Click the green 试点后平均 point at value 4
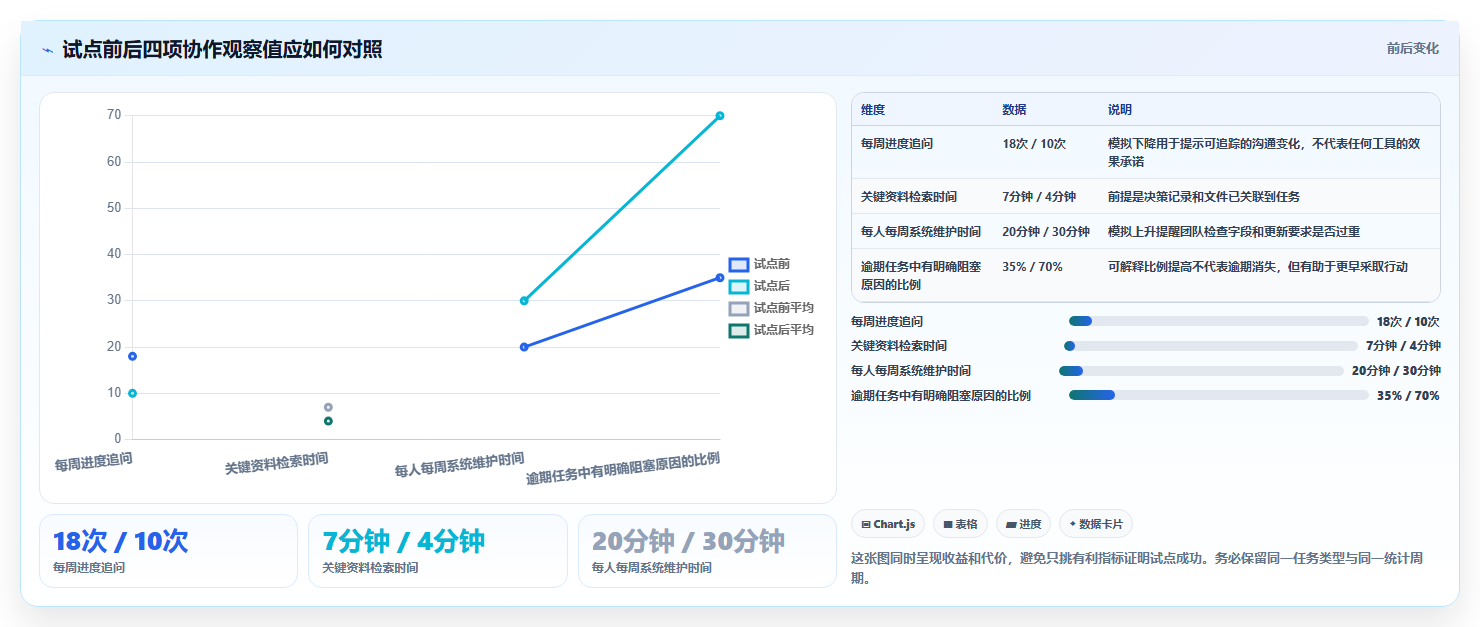Image resolution: width=1480 pixels, height=627 pixels. [x=328, y=421]
